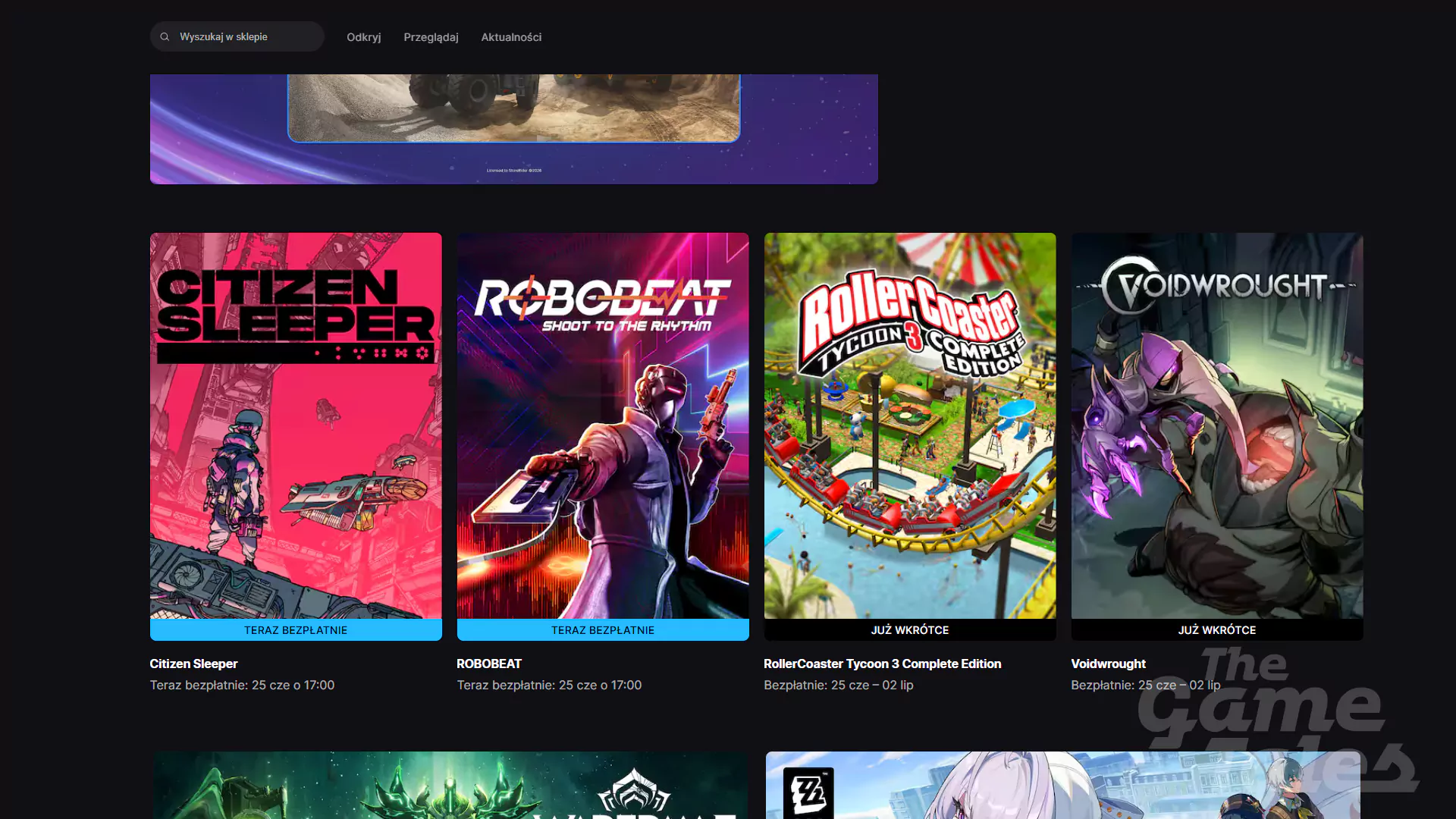Click the search magnifier icon

pyautogui.click(x=165, y=36)
